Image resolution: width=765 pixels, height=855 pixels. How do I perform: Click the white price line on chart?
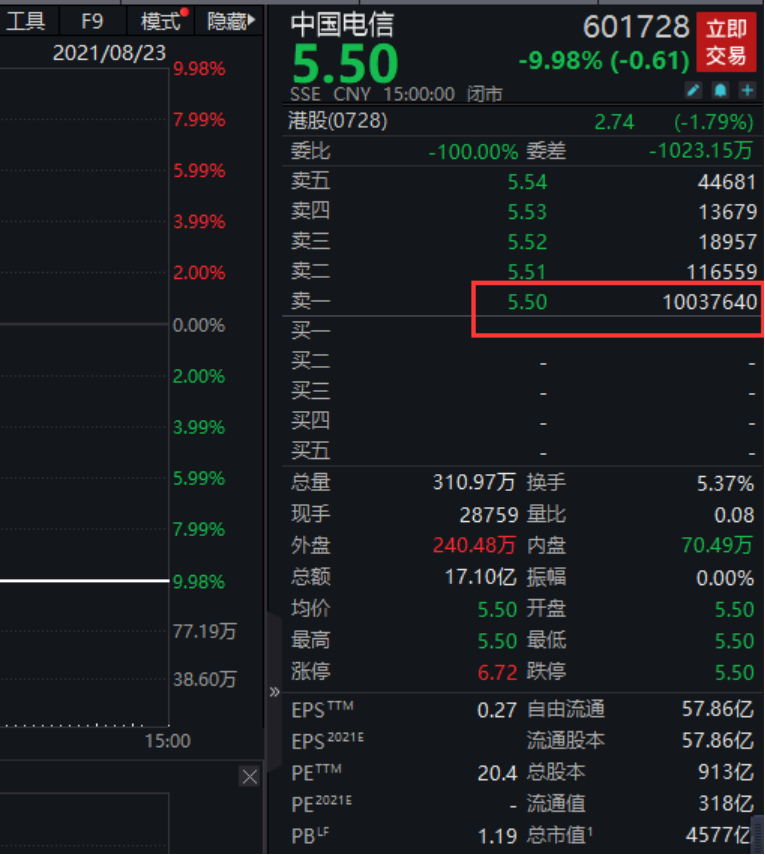[85, 581]
